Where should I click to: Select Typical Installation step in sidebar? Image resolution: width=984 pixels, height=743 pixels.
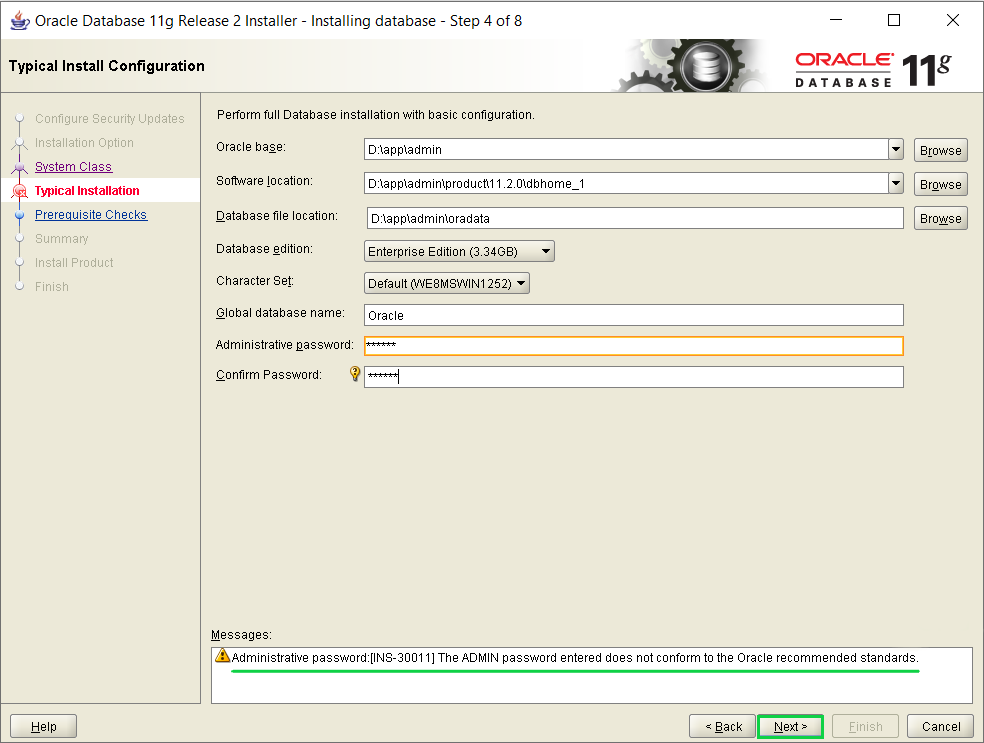pyautogui.click(x=87, y=191)
